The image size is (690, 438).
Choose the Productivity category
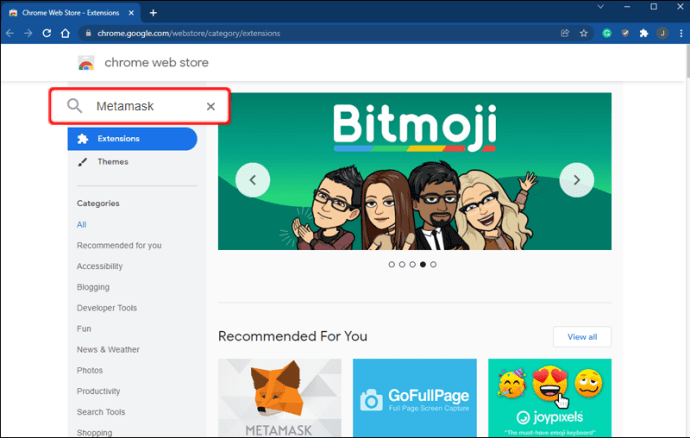[99, 391]
